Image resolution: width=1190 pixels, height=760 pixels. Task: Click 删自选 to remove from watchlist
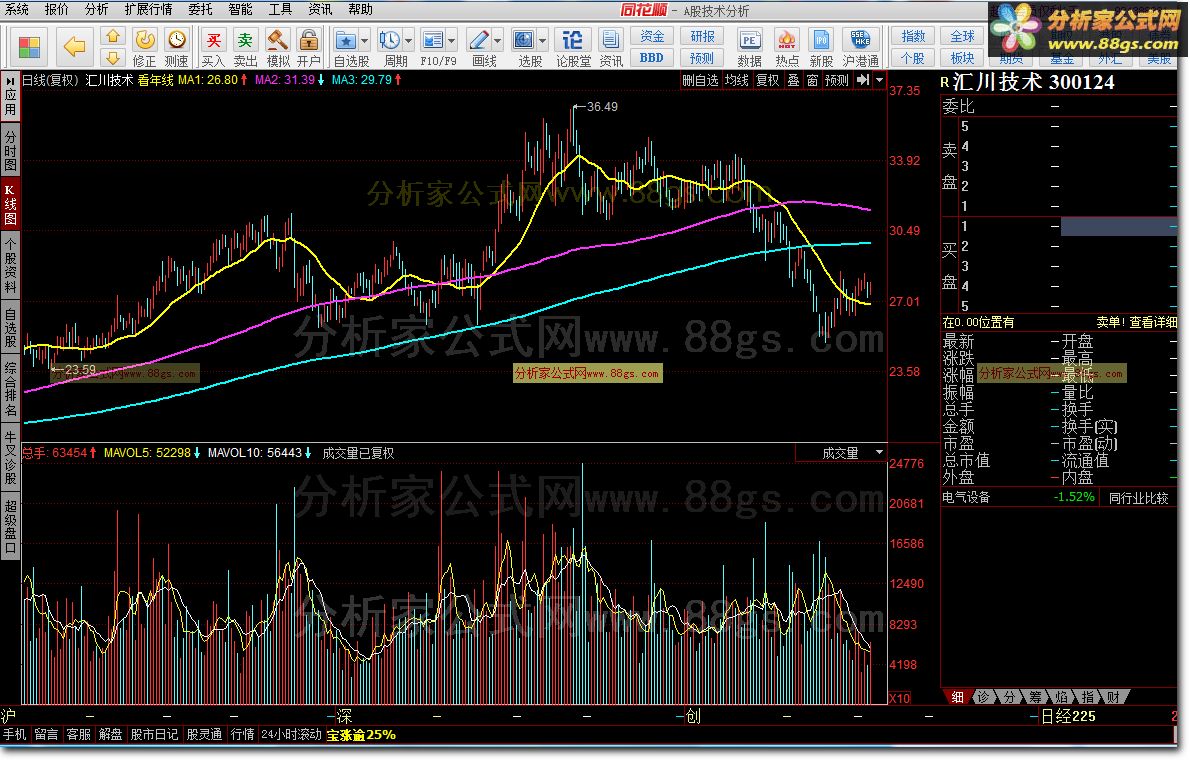700,80
